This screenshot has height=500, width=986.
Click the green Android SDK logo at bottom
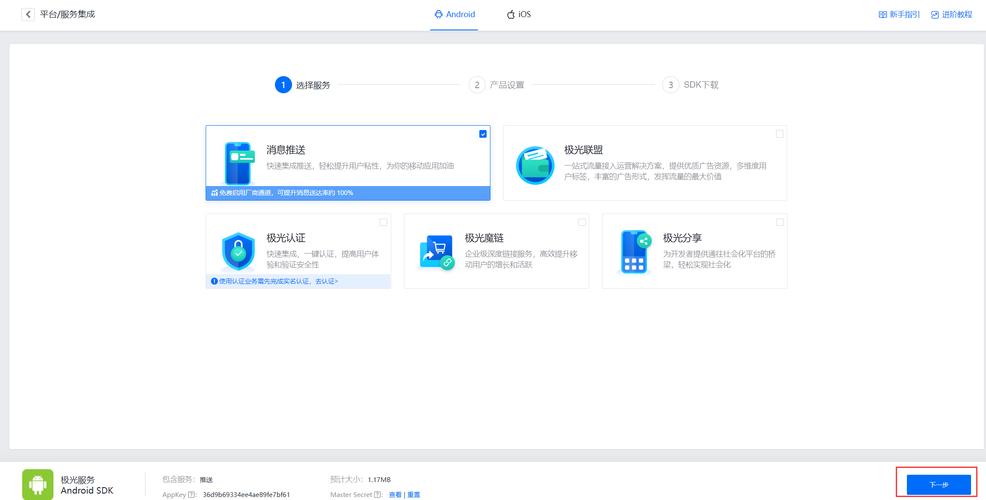38,484
